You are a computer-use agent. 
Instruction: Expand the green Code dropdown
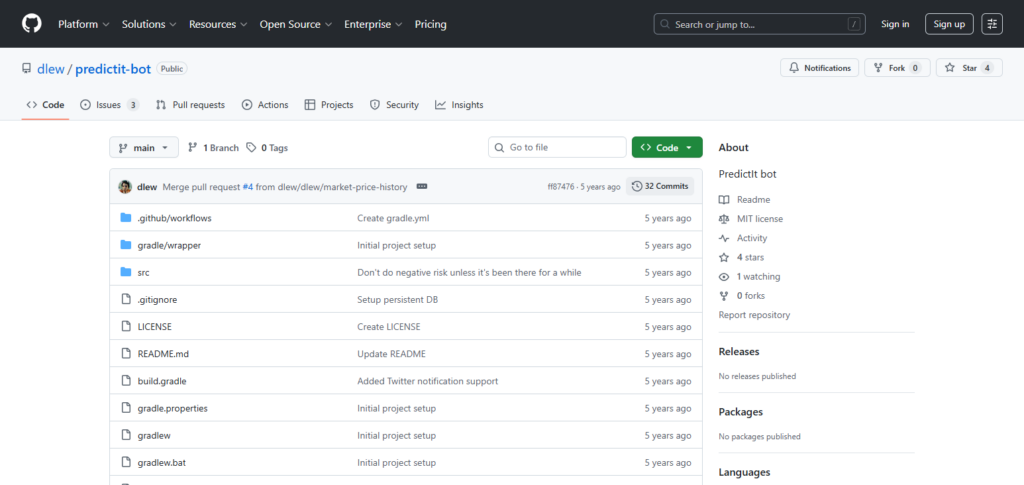(667, 148)
